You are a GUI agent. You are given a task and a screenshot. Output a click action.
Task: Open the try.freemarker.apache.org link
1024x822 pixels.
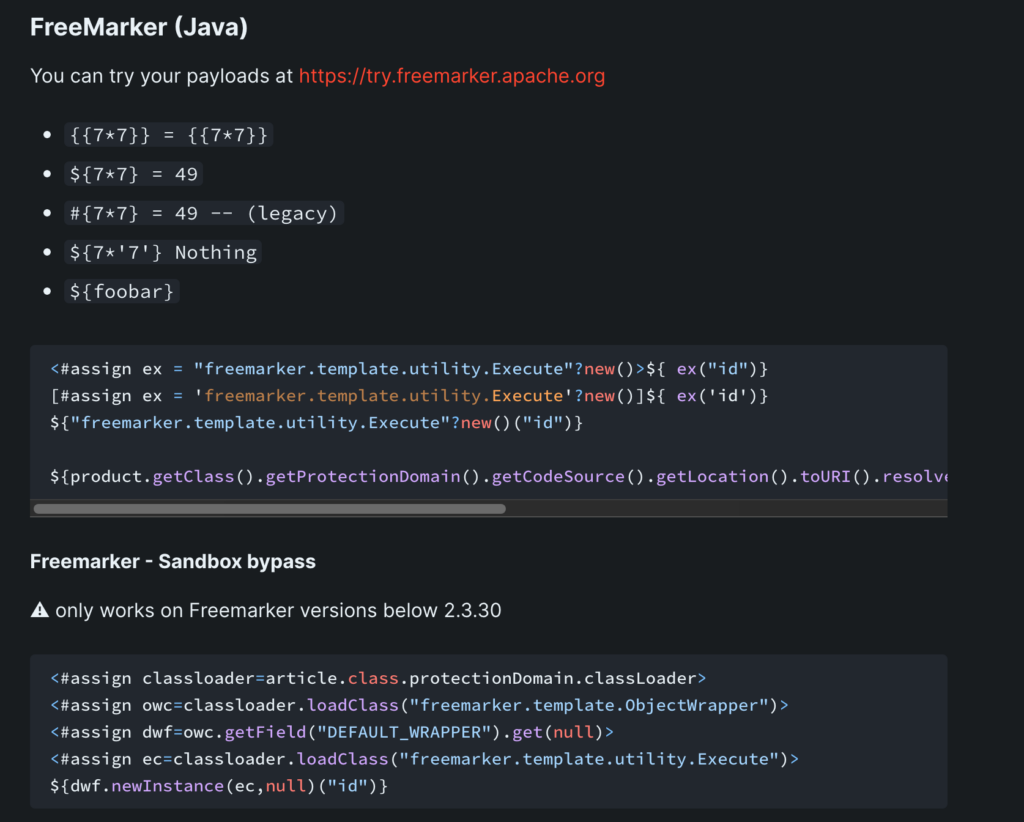(452, 76)
